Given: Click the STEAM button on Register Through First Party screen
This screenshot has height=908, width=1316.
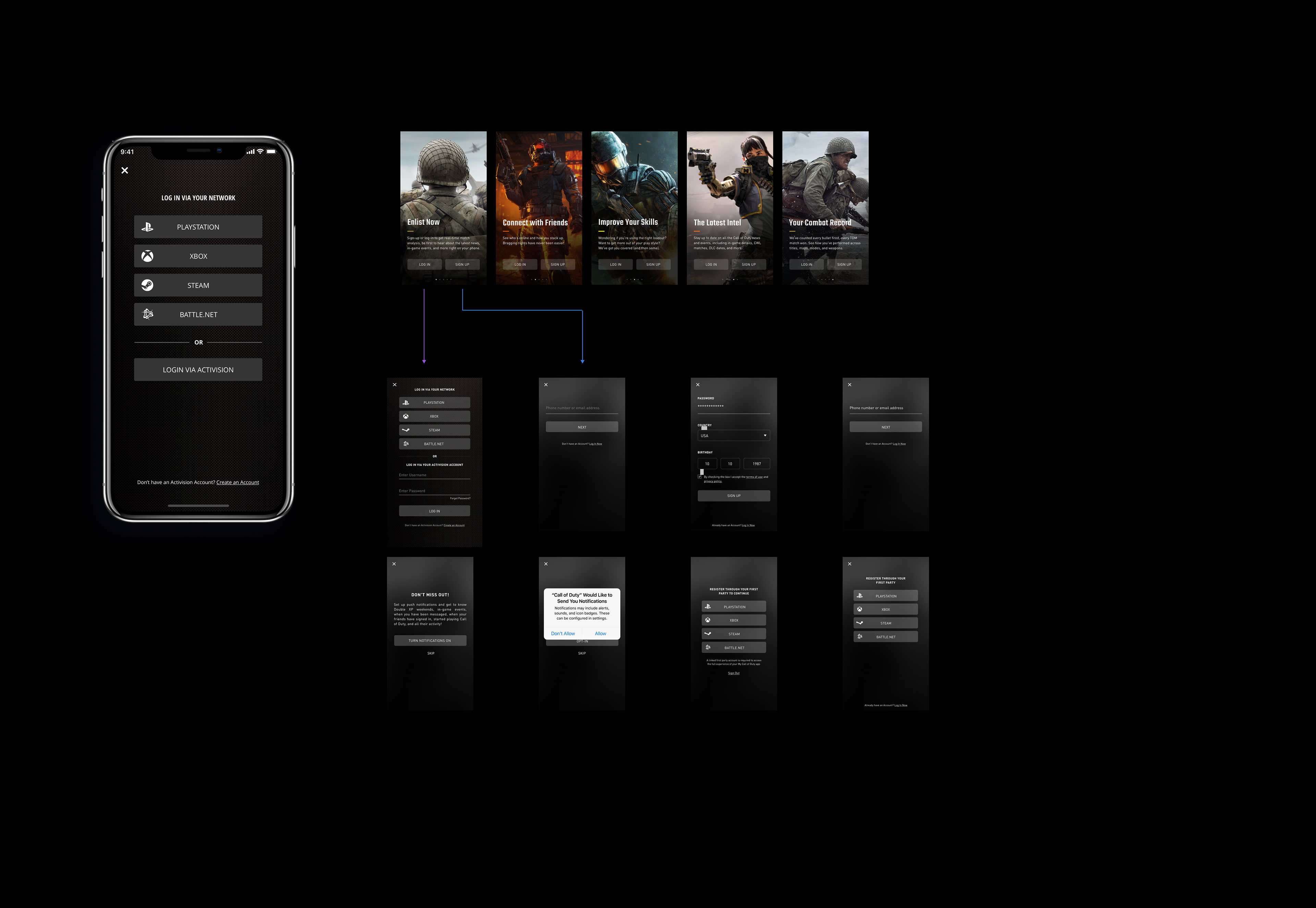Looking at the screenshot, I should point(885,623).
